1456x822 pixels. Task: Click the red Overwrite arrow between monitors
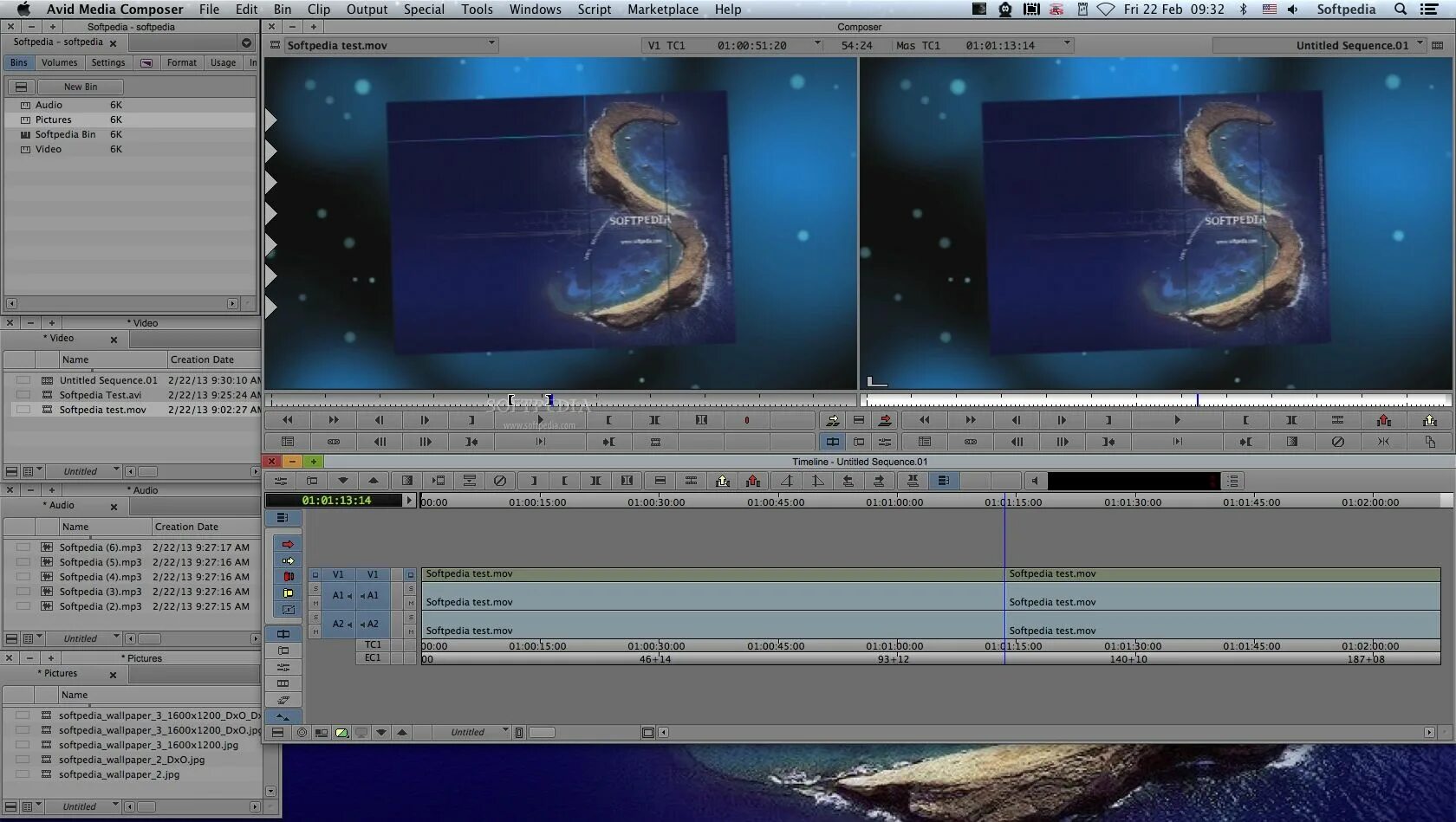point(885,420)
